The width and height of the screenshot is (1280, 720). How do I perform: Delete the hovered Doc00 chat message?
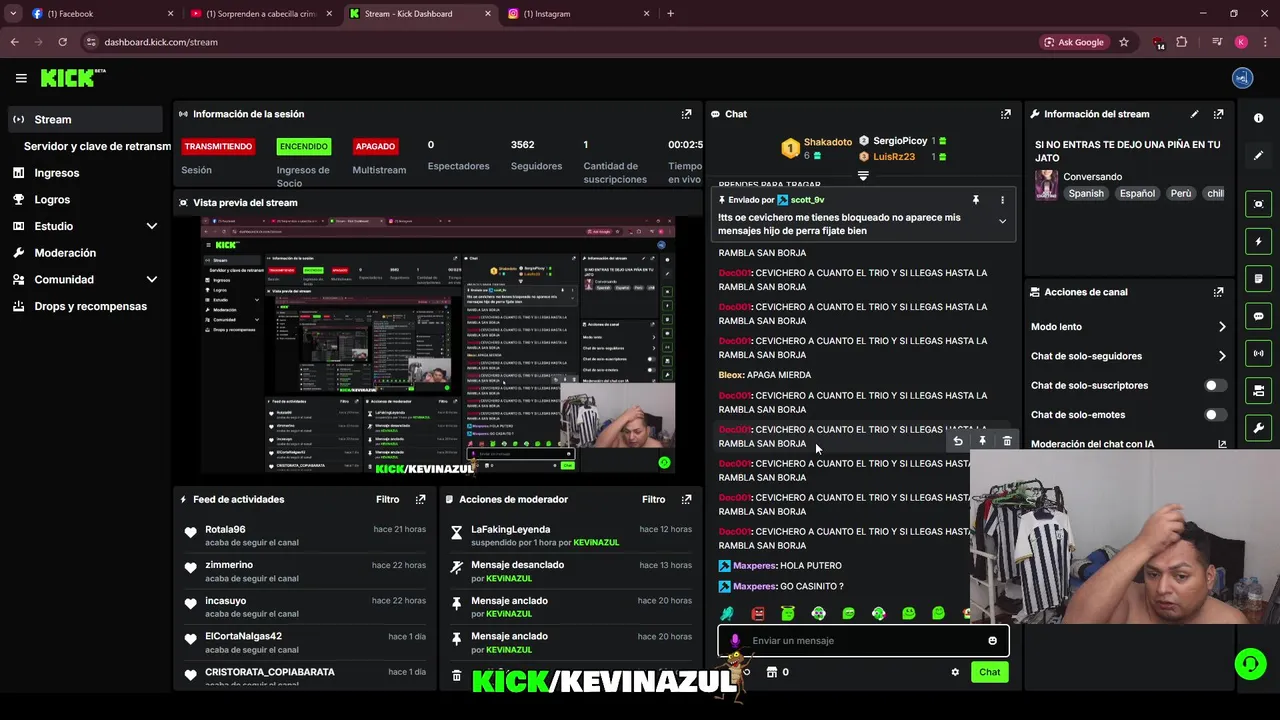1007,441
